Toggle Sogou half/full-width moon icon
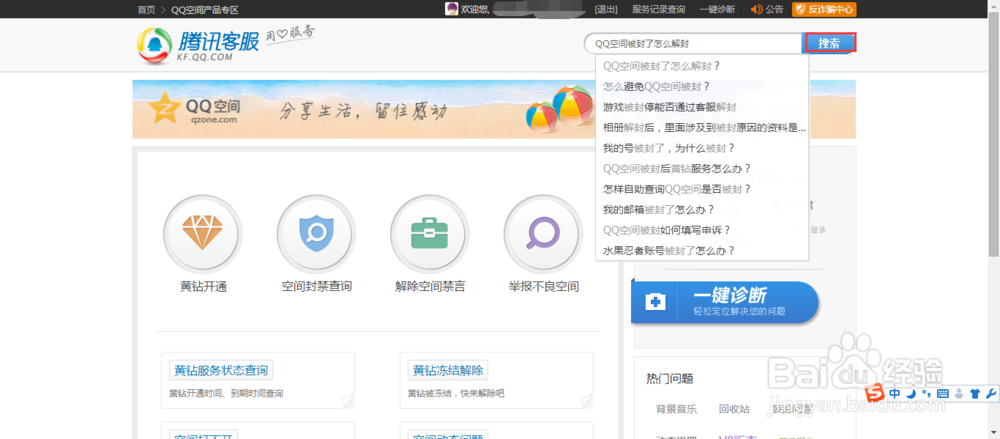Screen dimensions: 1000x439 (x=911, y=393)
